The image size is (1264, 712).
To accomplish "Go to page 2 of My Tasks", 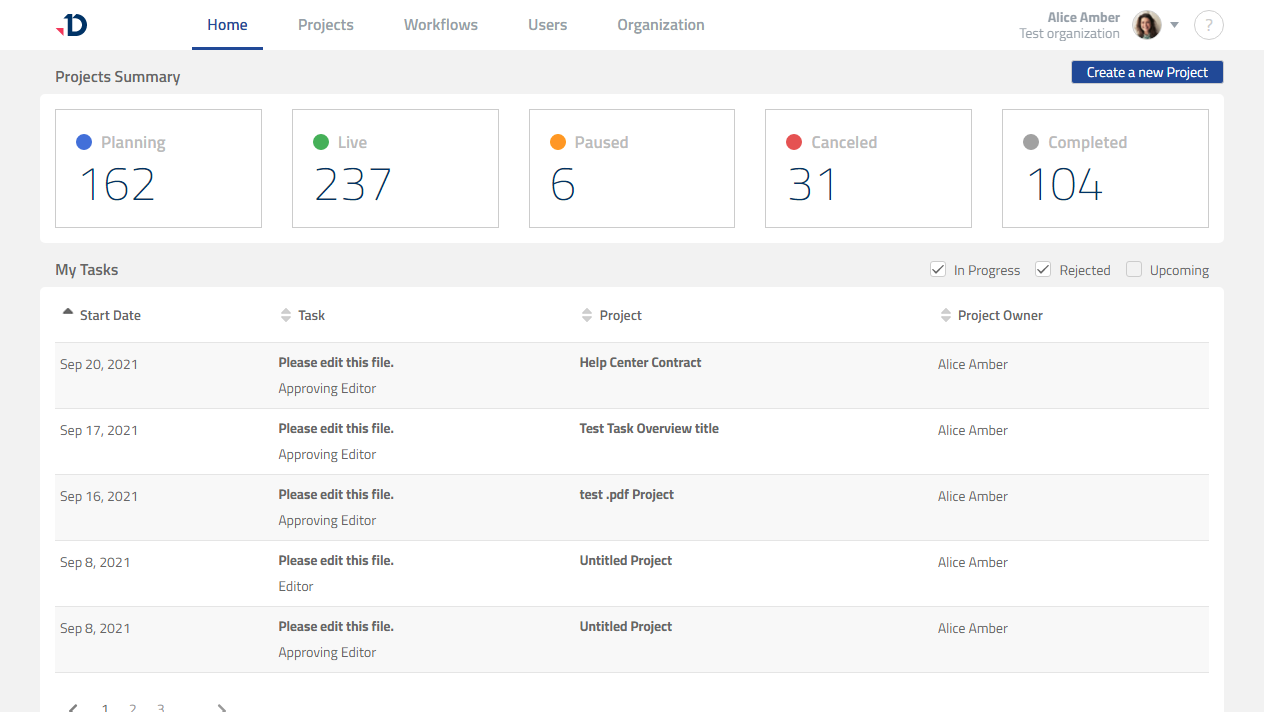I will pos(133,706).
